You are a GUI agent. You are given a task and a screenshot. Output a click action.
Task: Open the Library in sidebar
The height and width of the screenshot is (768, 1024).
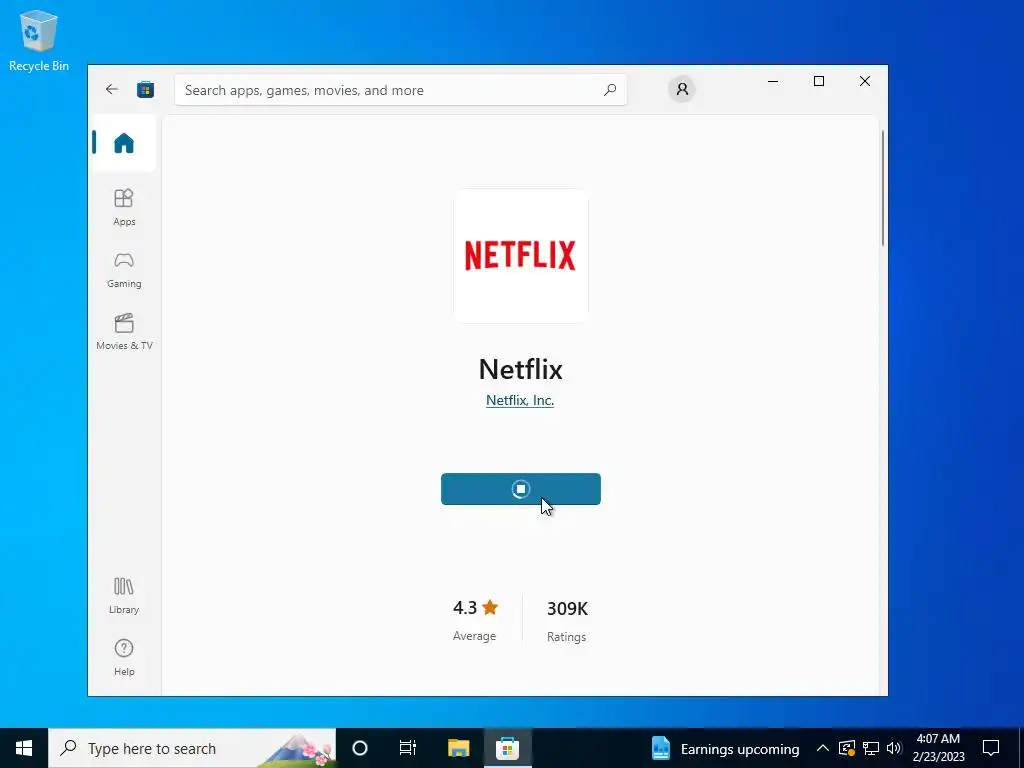(x=124, y=595)
